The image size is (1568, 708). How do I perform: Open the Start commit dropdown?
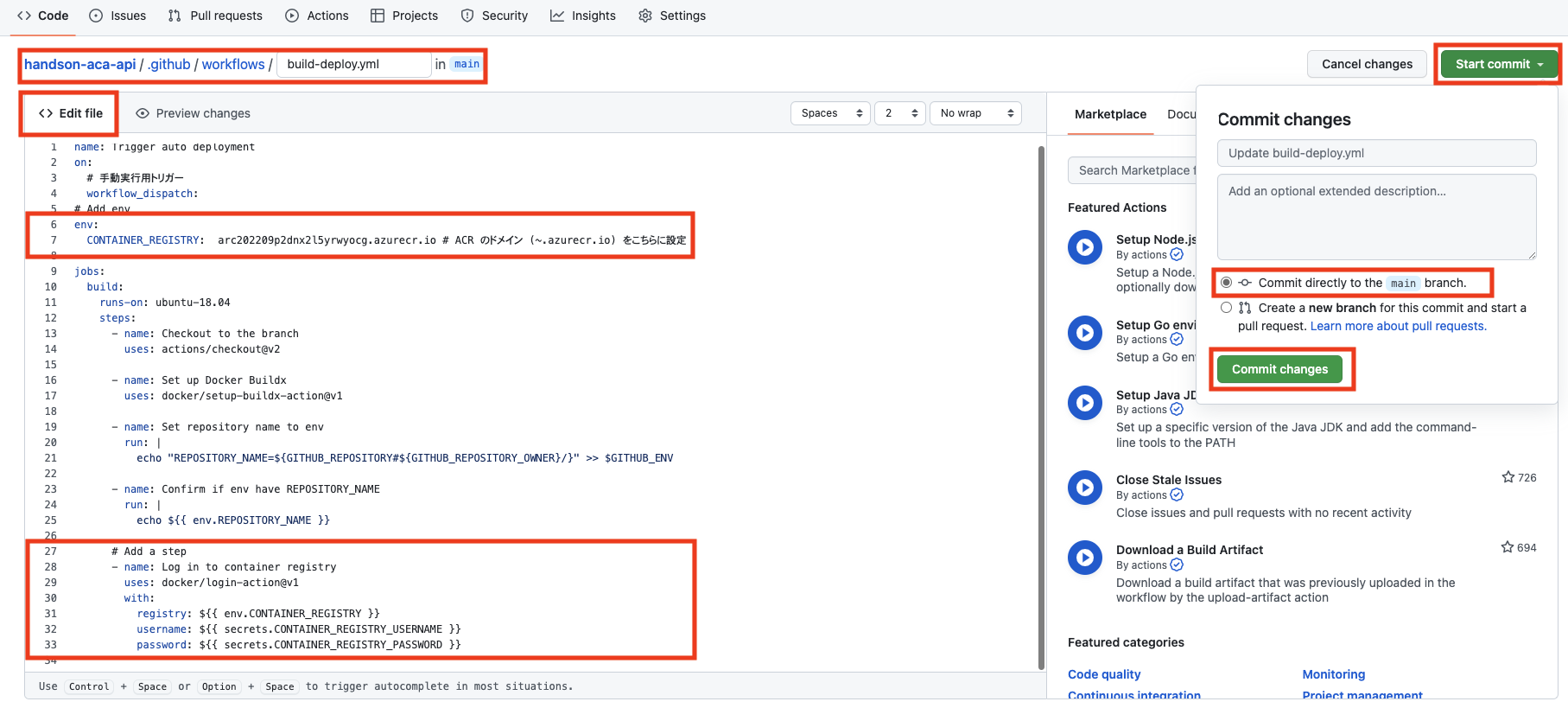[1499, 64]
